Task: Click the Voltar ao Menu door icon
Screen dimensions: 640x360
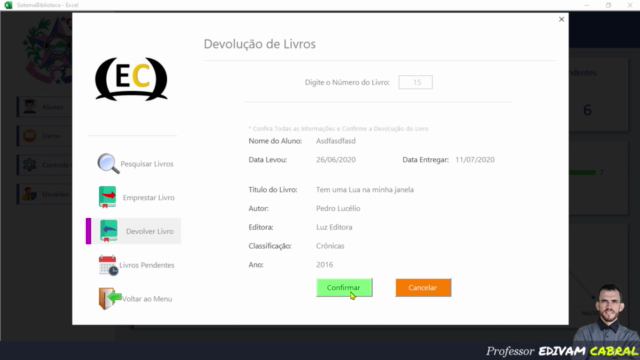Action: pos(109,298)
